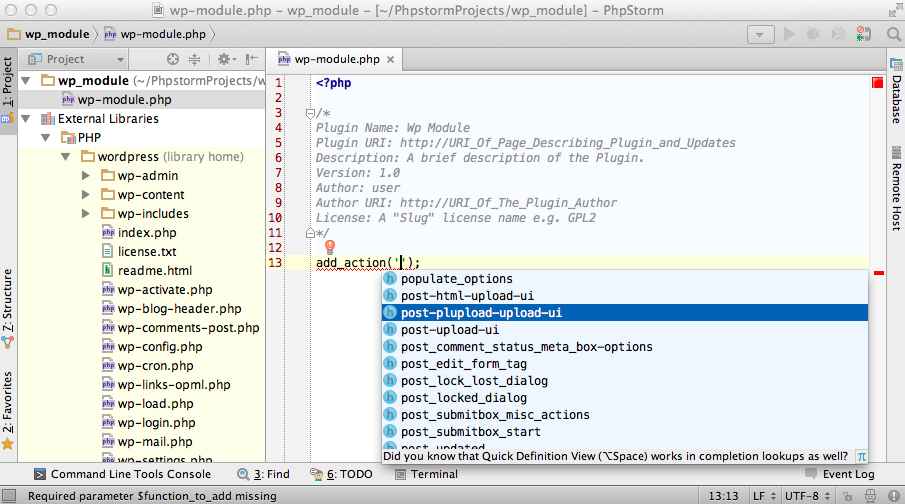Click the Run with Coverage icon
905x504 pixels.
click(839, 34)
